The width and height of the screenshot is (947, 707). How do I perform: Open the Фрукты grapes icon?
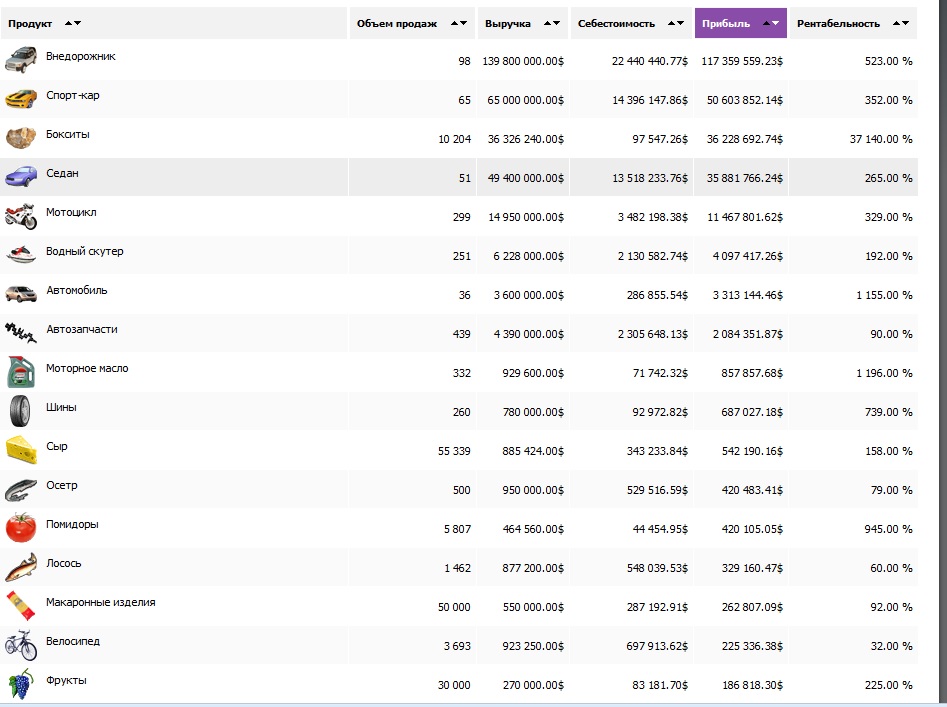21,684
